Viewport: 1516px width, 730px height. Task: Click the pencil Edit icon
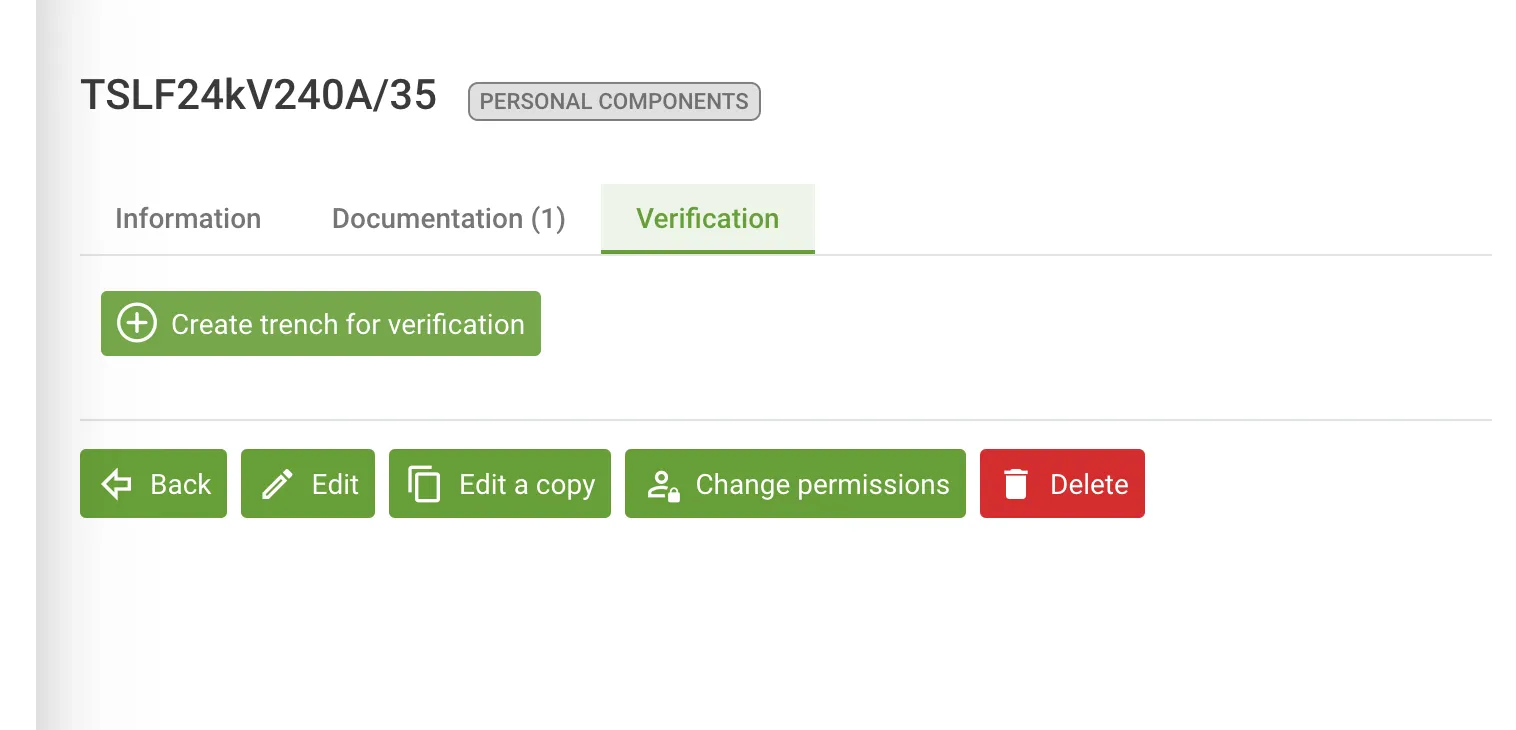pos(276,483)
